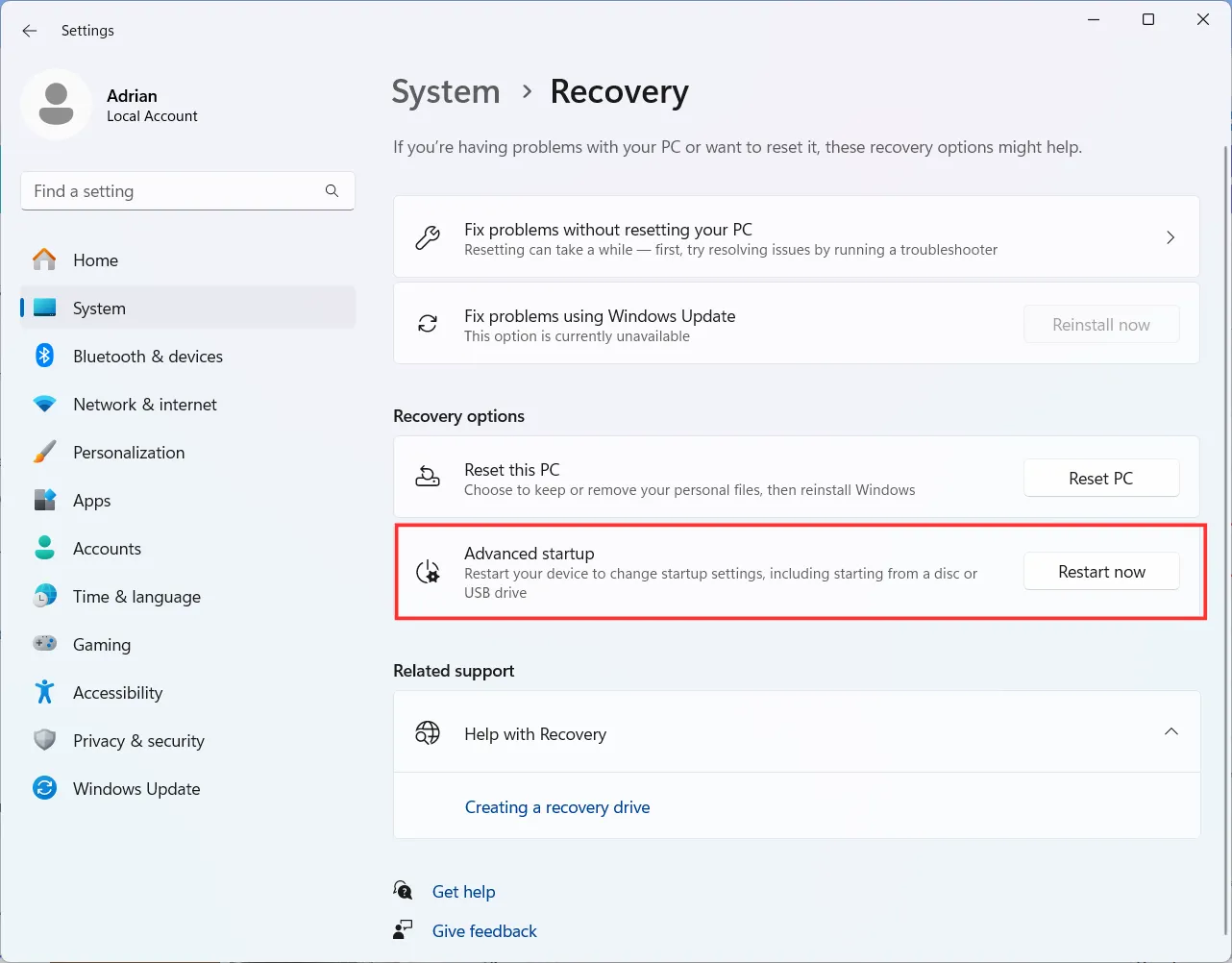Click the greyed-out Reinstall now button
Image resolution: width=1232 pixels, height=963 pixels.
[1101, 325]
